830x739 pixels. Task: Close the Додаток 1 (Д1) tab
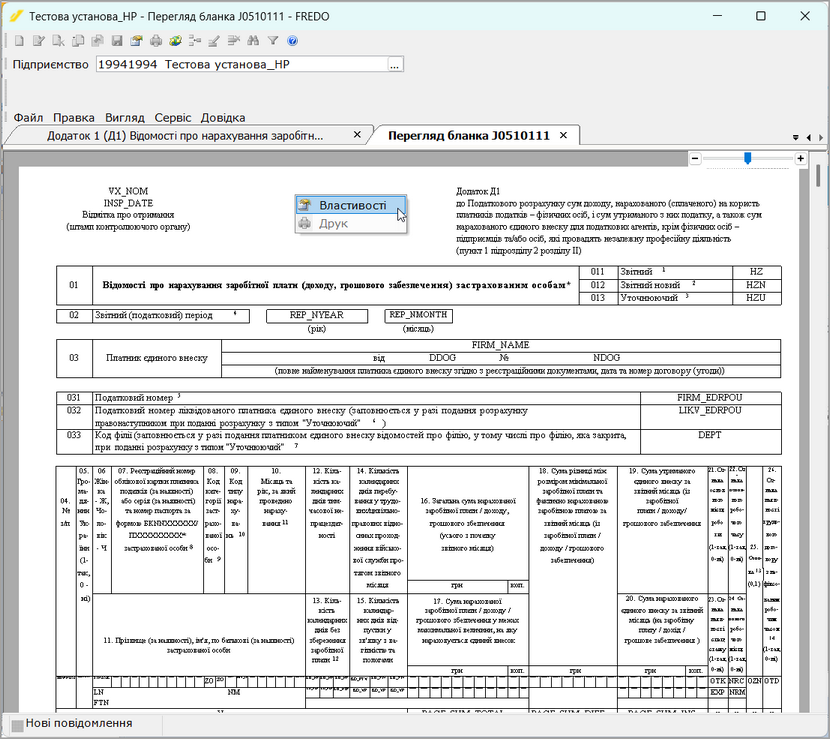coord(357,135)
